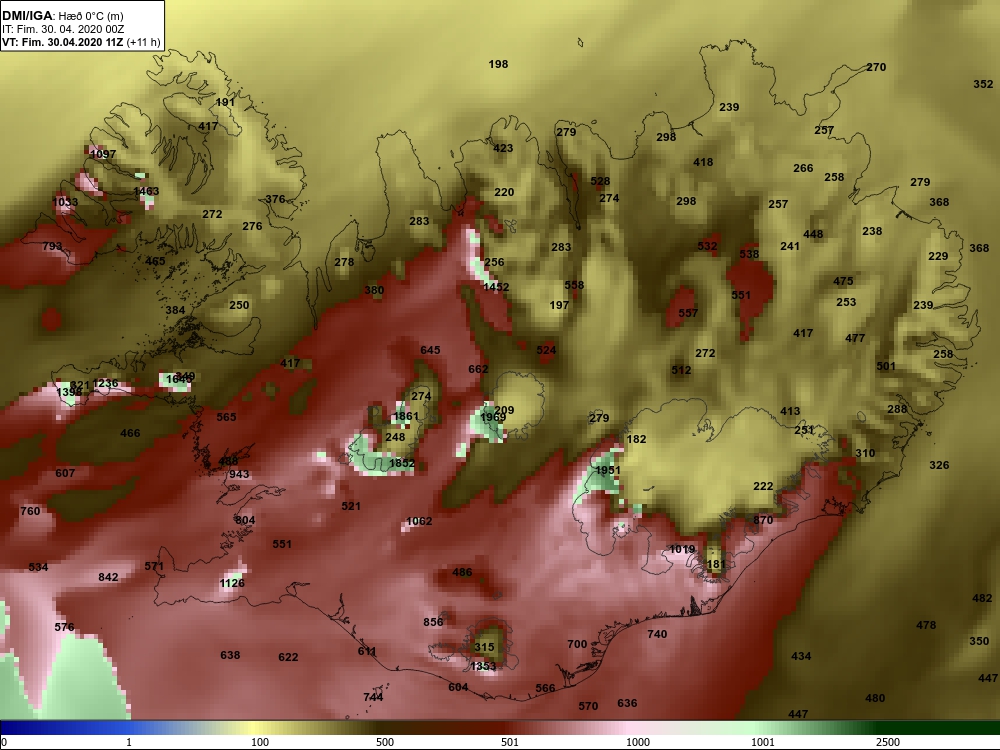Click the map value 1852
This screenshot has width=1000, height=750.
(402, 463)
